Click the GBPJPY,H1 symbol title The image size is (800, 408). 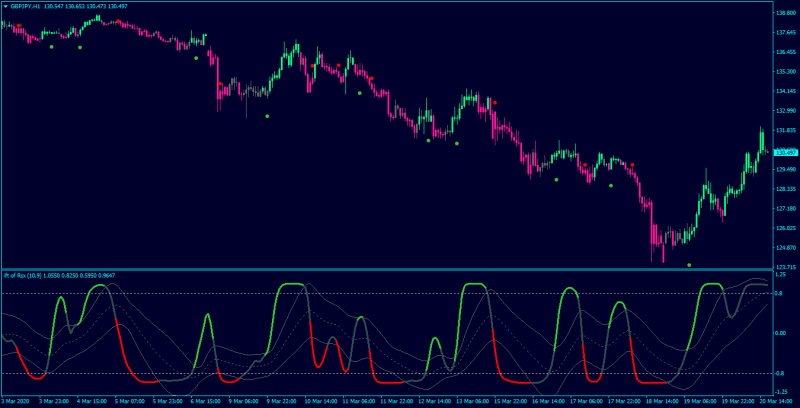(25, 7)
